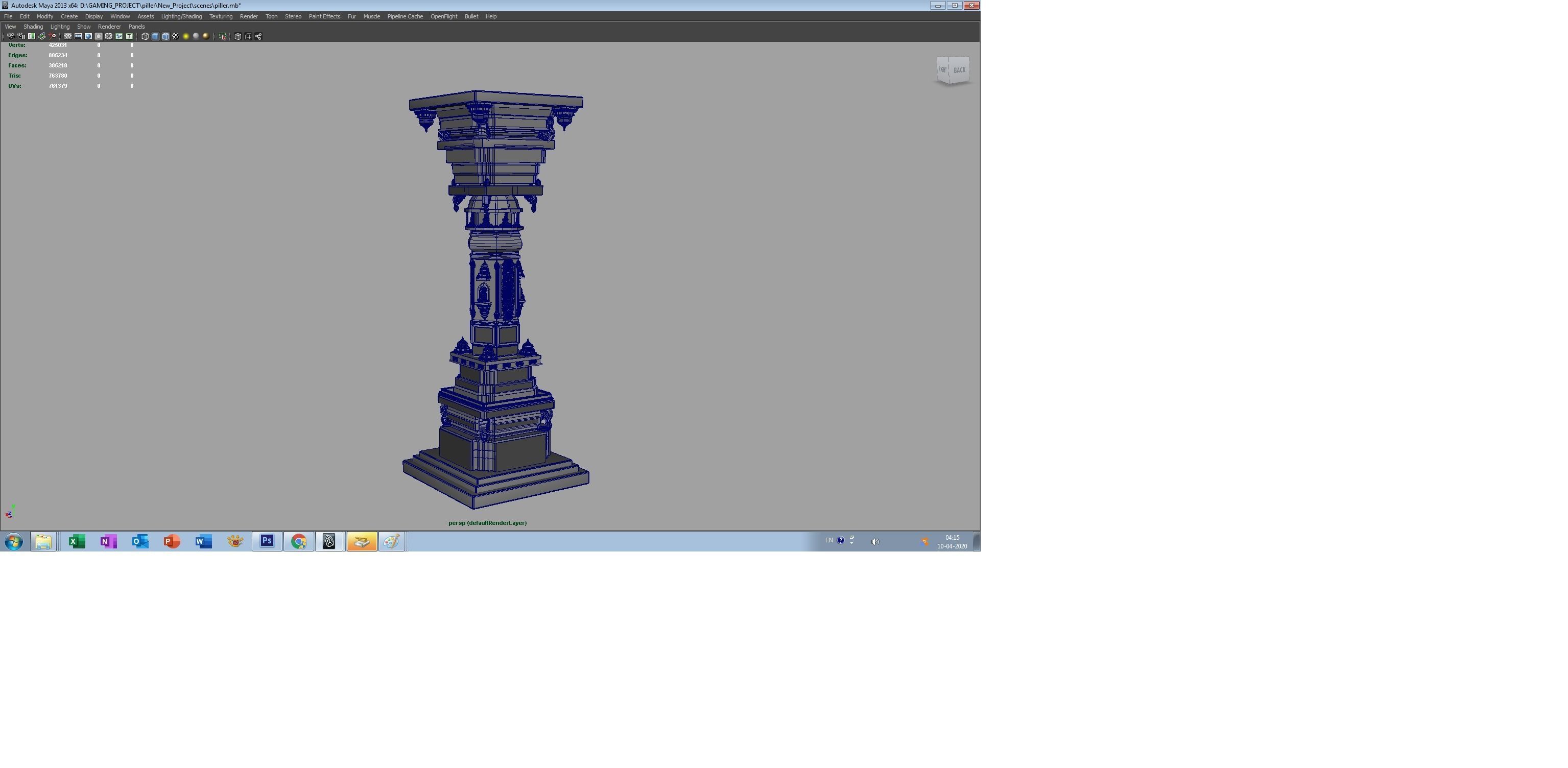Click the Shadows grey sphere icon
This screenshot has width=1568, height=768.
(196, 37)
